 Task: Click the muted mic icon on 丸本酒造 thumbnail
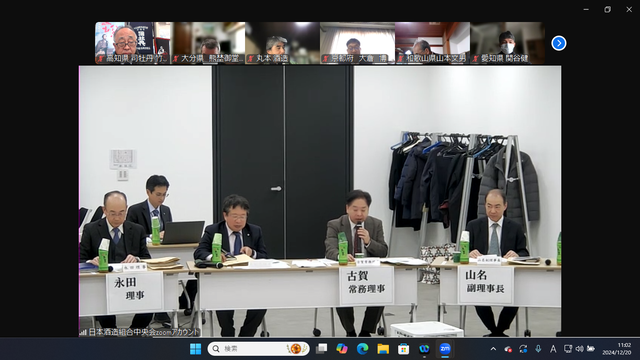[x=251, y=59]
